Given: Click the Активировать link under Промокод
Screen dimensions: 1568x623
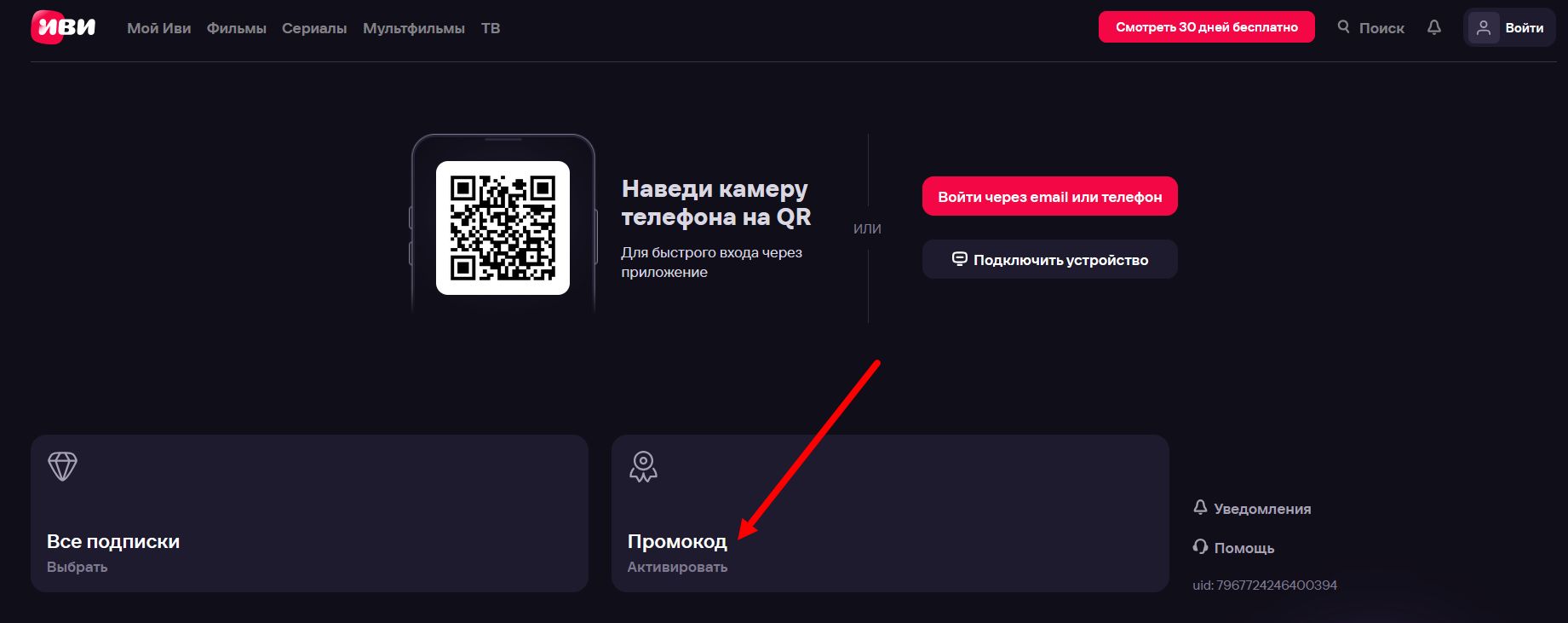Looking at the screenshot, I should pos(677,567).
